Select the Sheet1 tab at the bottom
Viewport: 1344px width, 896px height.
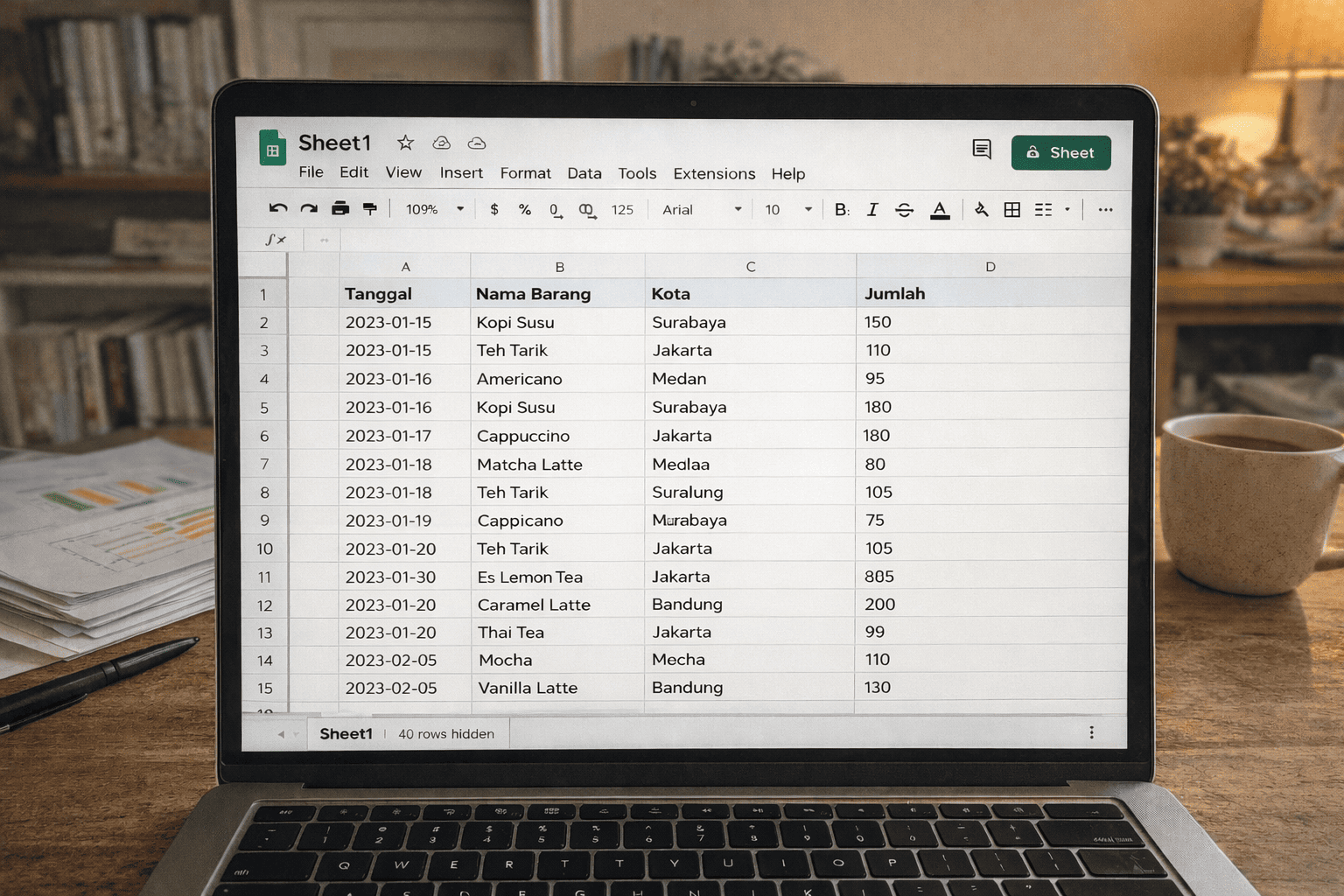(x=346, y=733)
